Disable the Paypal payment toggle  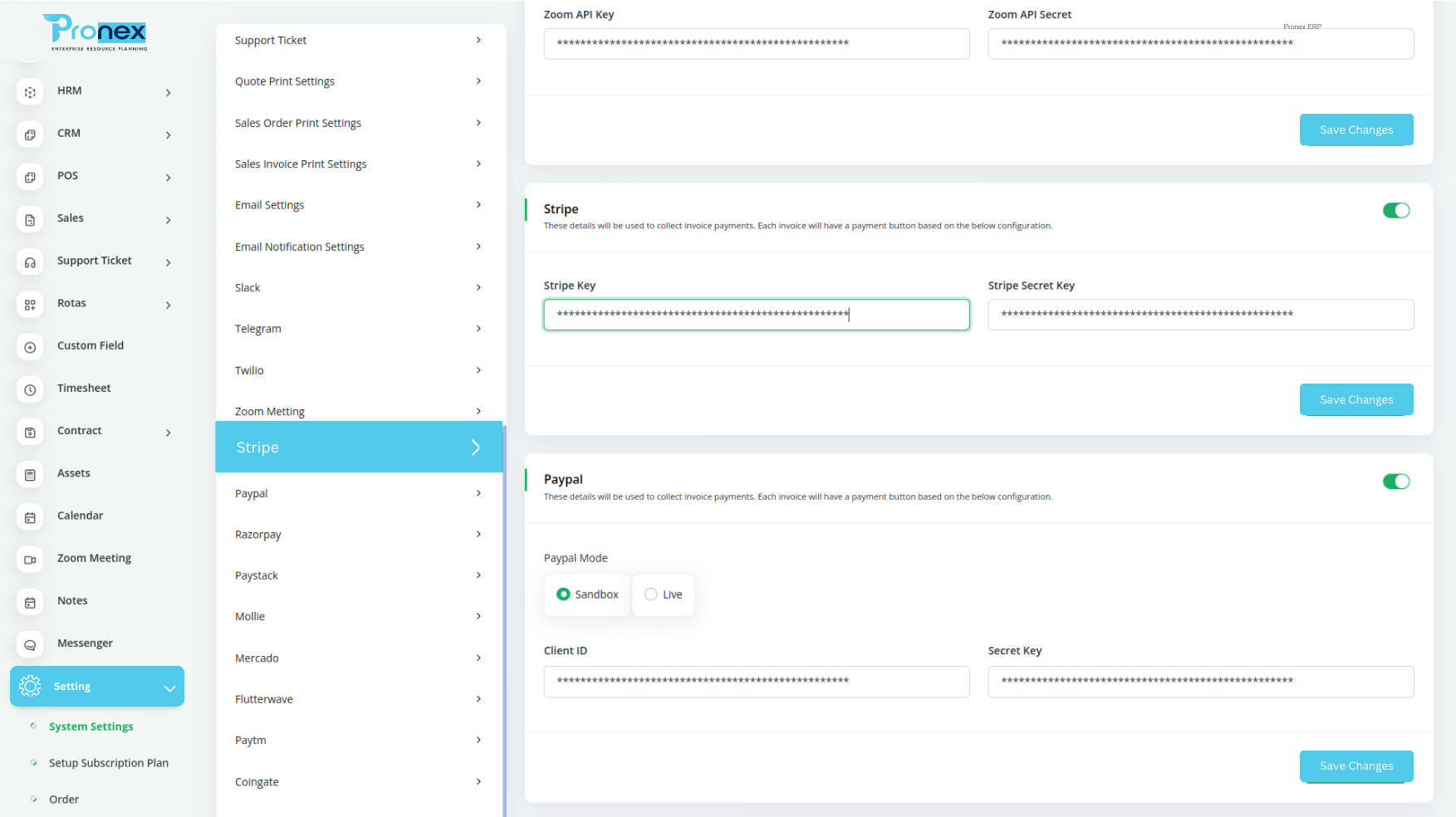tap(1396, 481)
